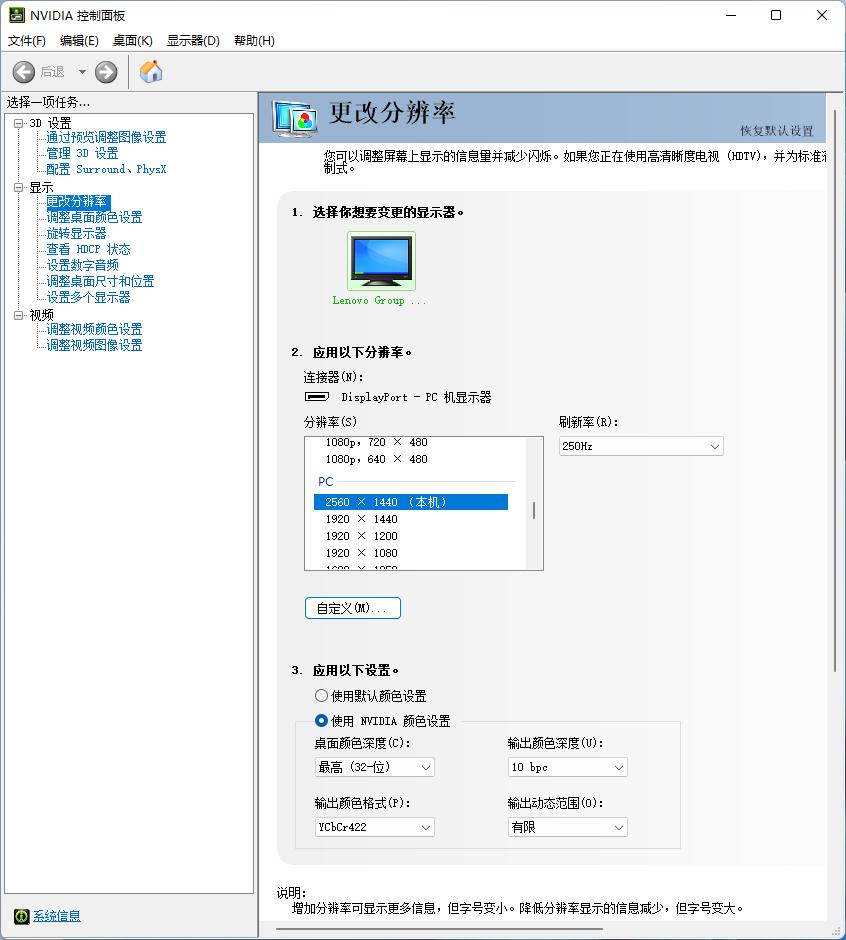Select 使用默认颜色设置 radio button
The width and height of the screenshot is (846, 940).
tap(322, 695)
